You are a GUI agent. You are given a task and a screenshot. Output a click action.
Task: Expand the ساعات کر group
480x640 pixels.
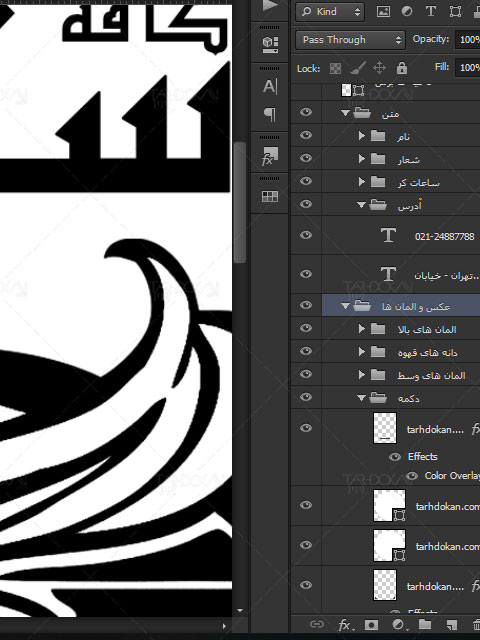(x=362, y=181)
